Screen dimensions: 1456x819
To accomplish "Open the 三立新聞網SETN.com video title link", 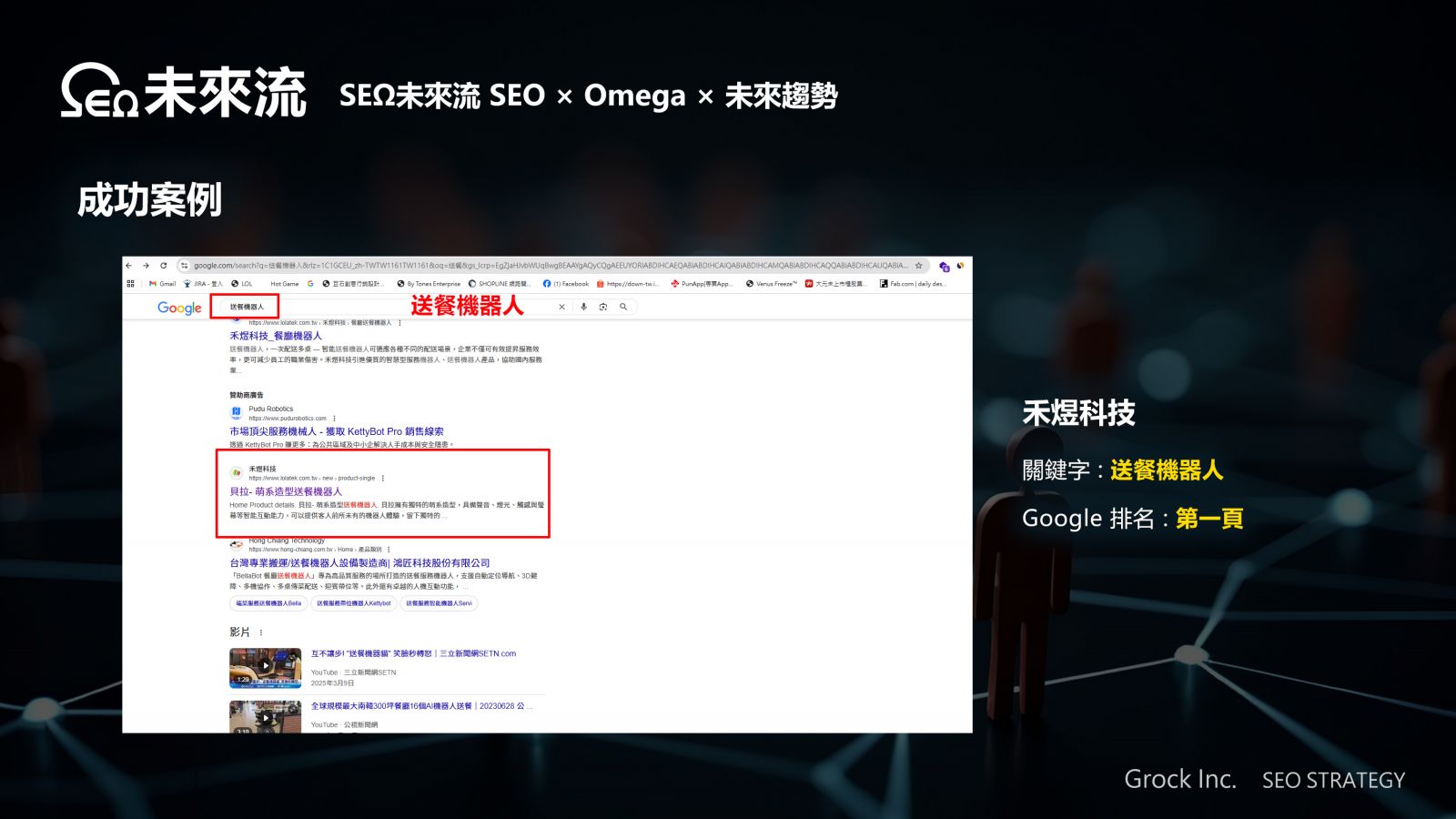I will (413, 653).
